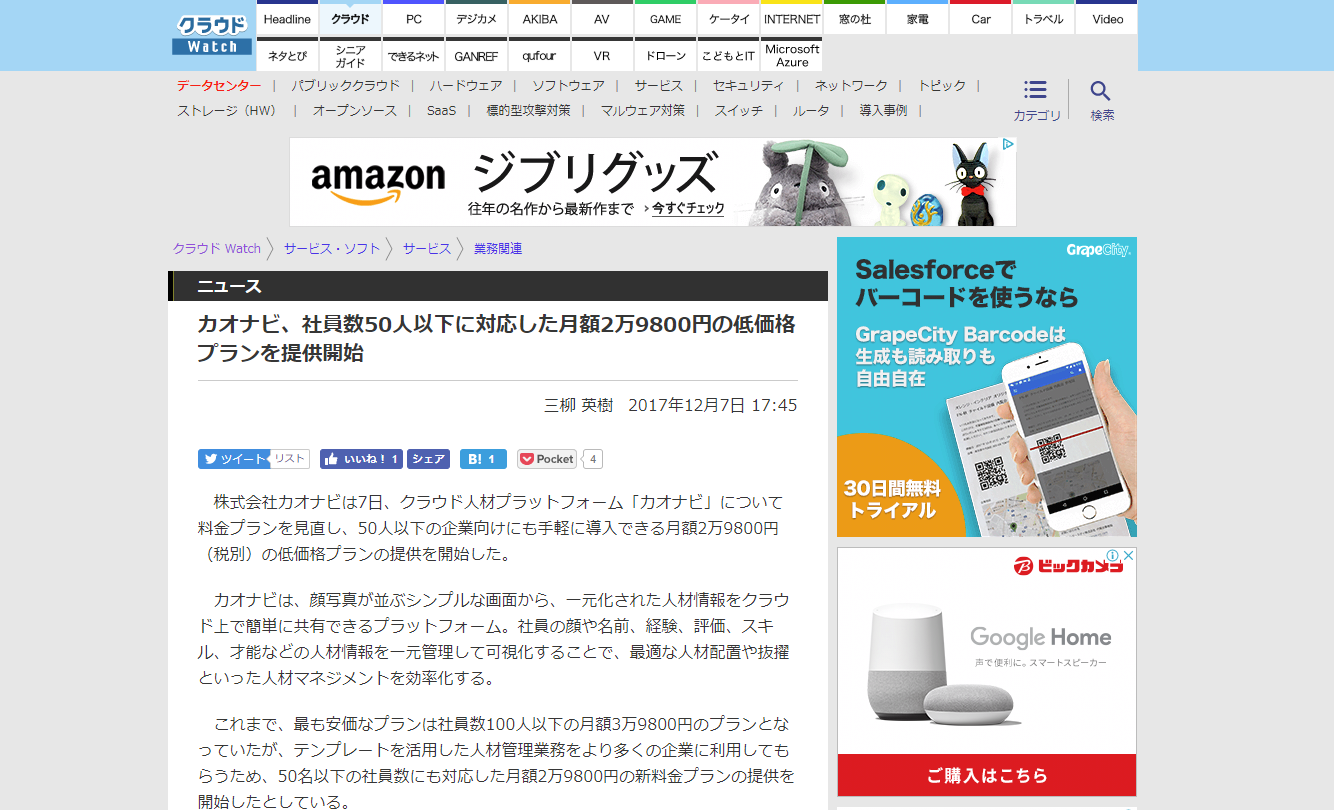Click the ストレージ（HW） link
1334x810 pixels.
coord(227,111)
